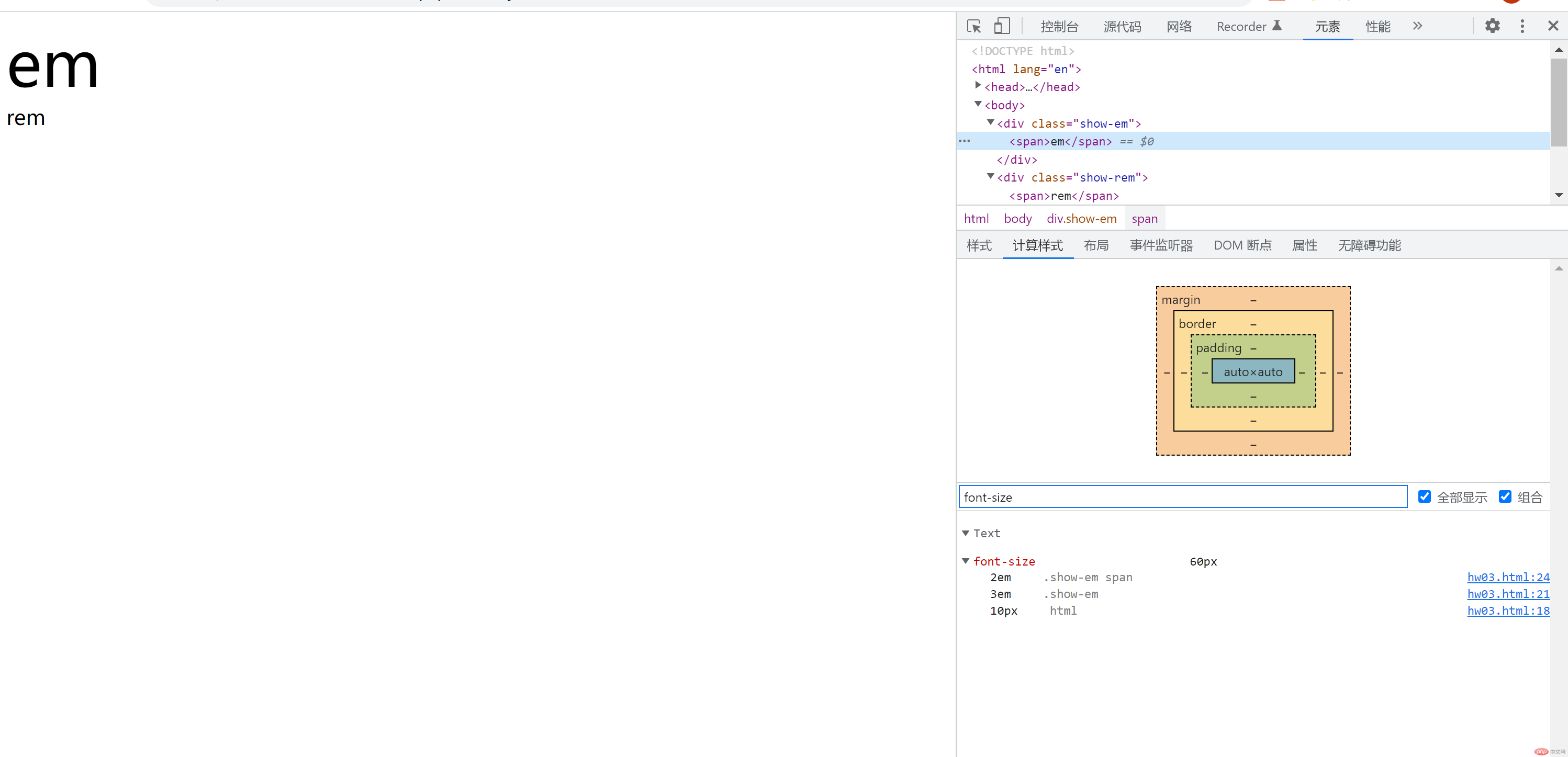This screenshot has height=757, width=1568.
Task: Open the 属性 sub-tab
Action: coord(1304,245)
